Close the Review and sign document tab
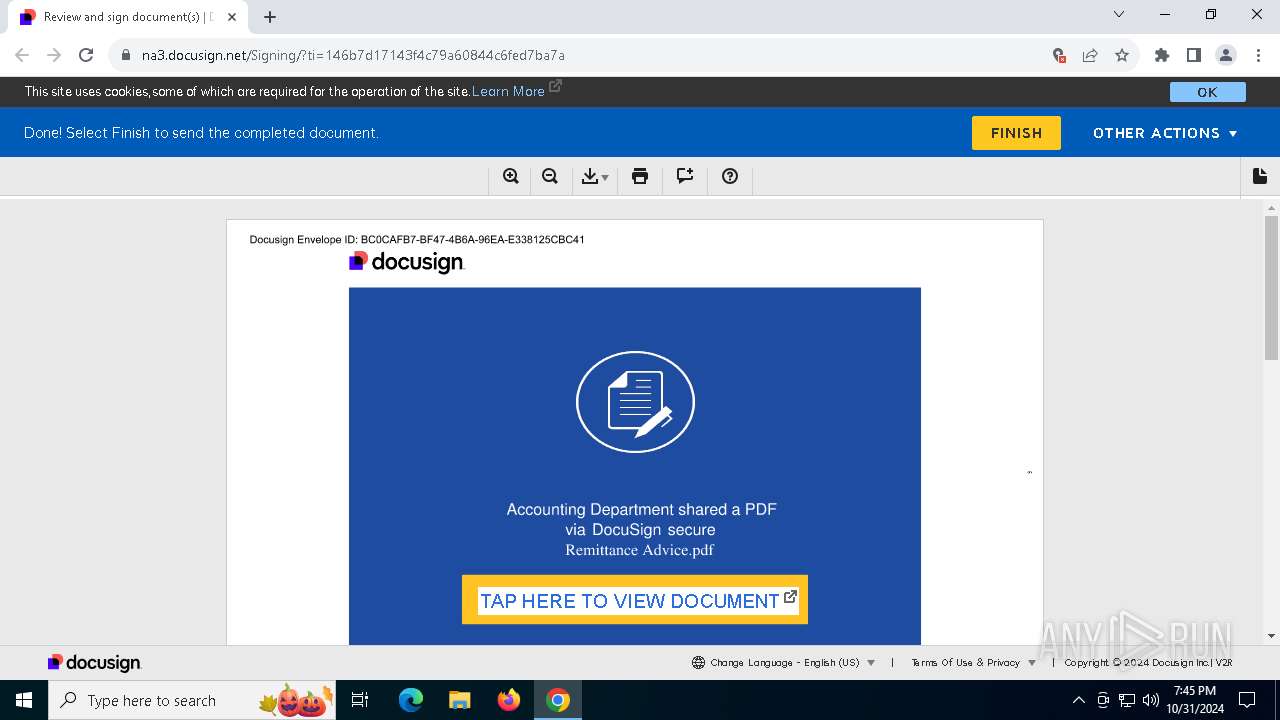 pos(232,17)
